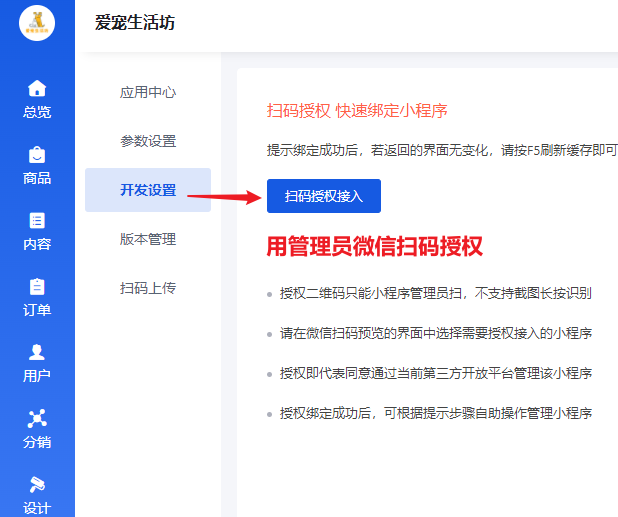The height and width of the screenshot is (517, 618).
Task: Click bullet text 授权绑定成功后，可根据提示步骤
Action: (436, 413)
